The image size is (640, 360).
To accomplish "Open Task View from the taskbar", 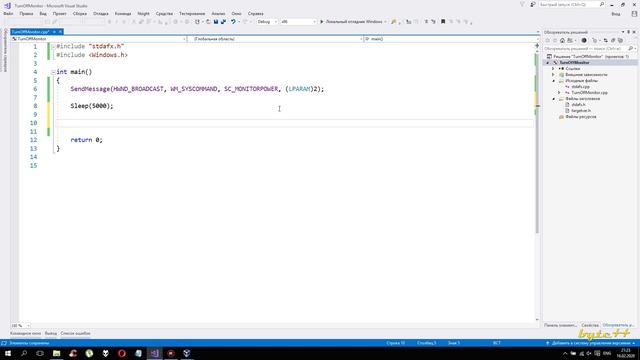I will click(x=40, y=353).
